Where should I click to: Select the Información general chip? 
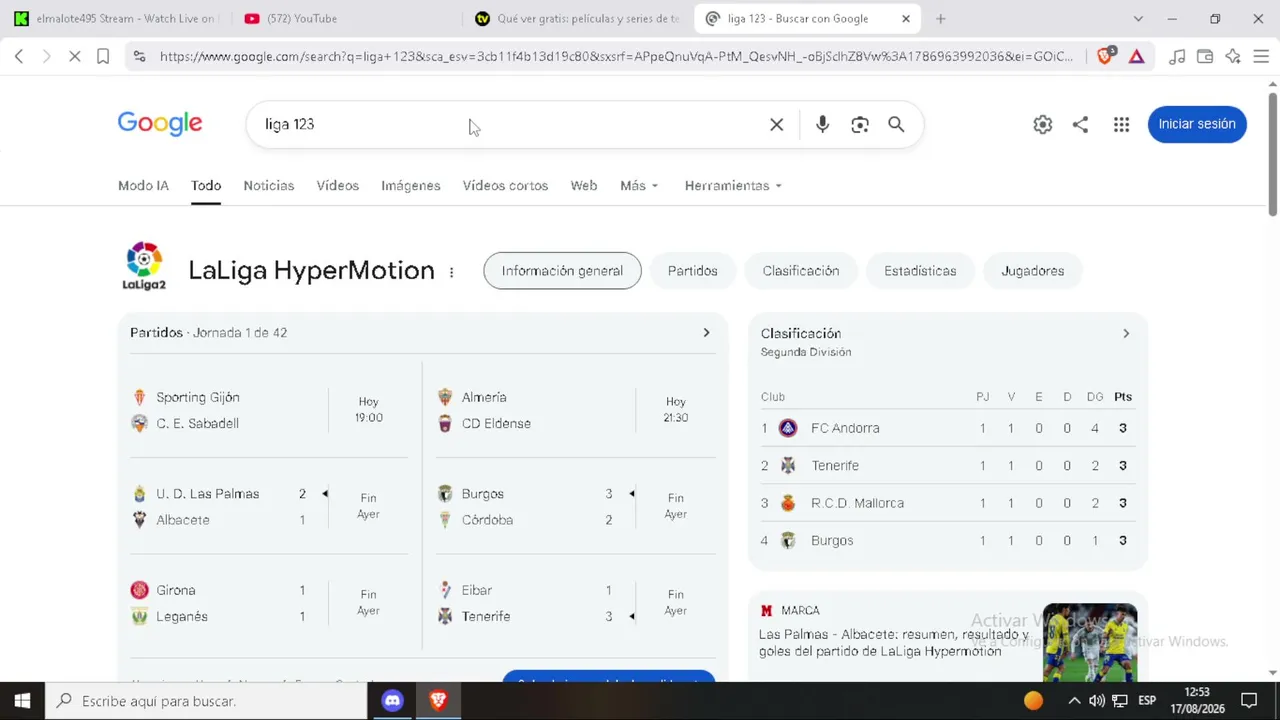coord(562,271)
